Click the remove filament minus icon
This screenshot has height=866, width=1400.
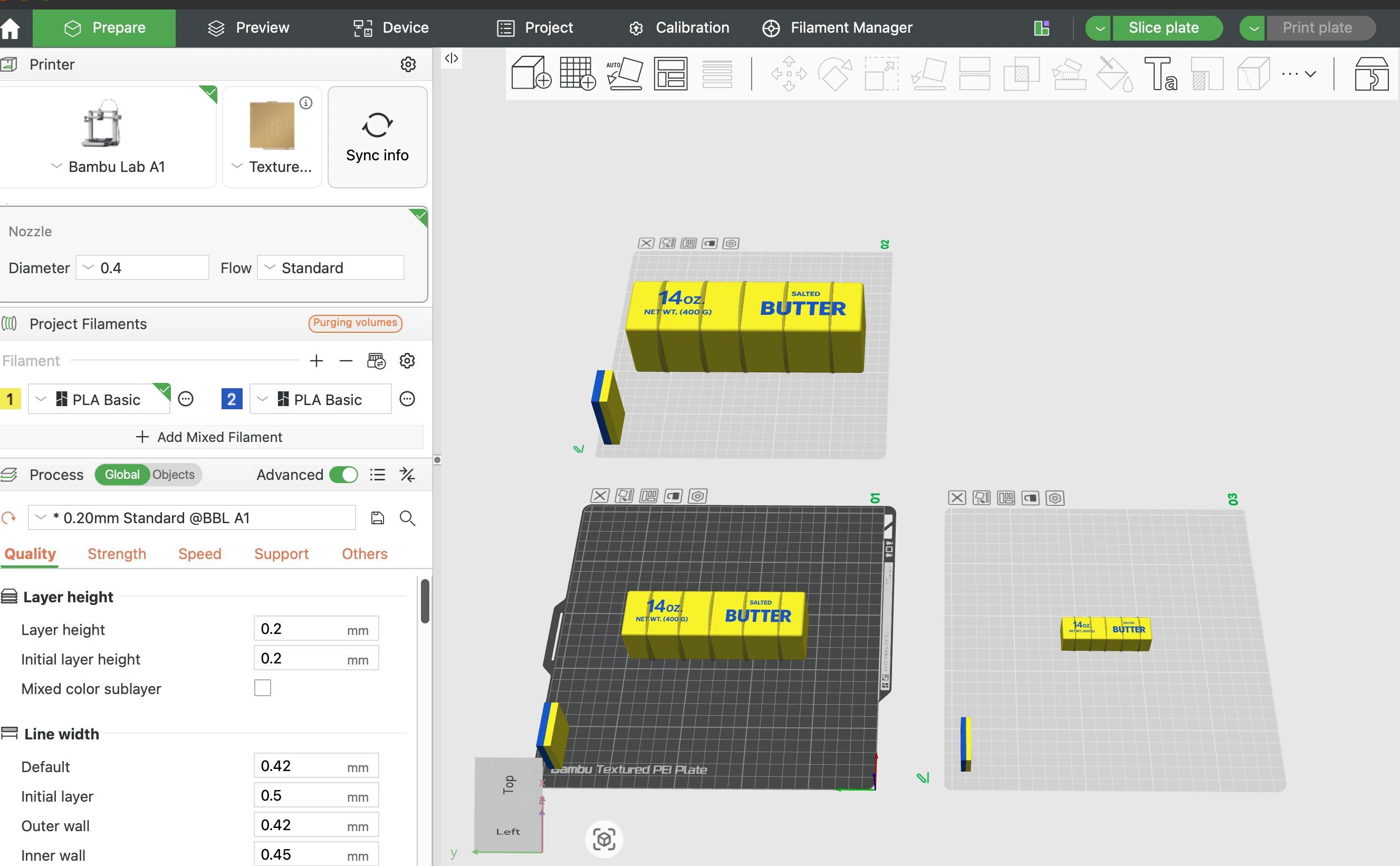click(x=346, y=361)
